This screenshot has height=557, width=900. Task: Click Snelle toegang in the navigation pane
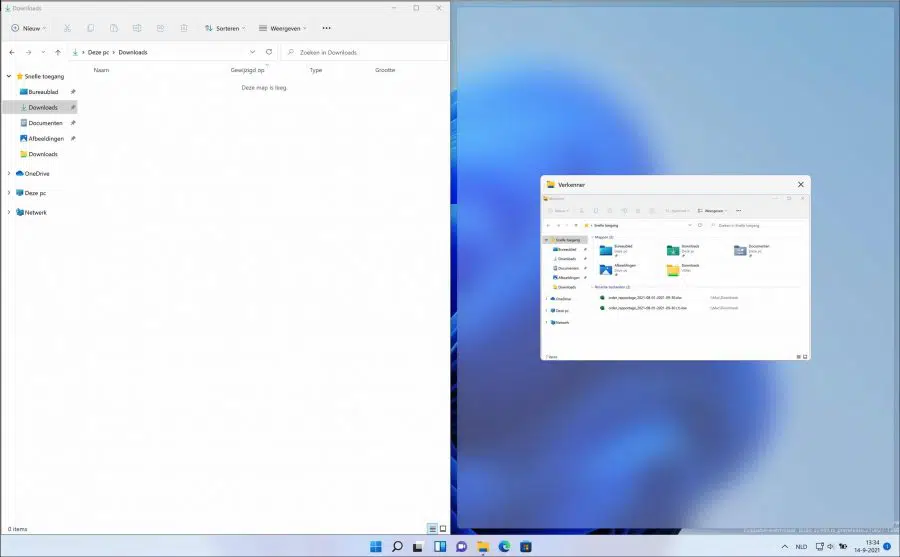pos(44,76)
